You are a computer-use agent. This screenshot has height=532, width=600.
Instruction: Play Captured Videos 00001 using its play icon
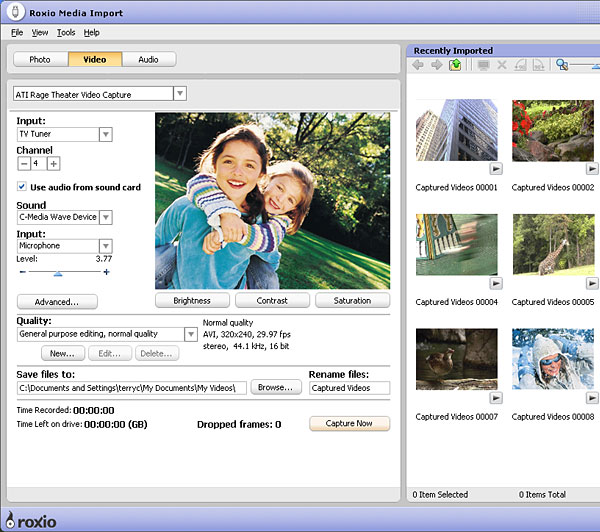[496, 169]
